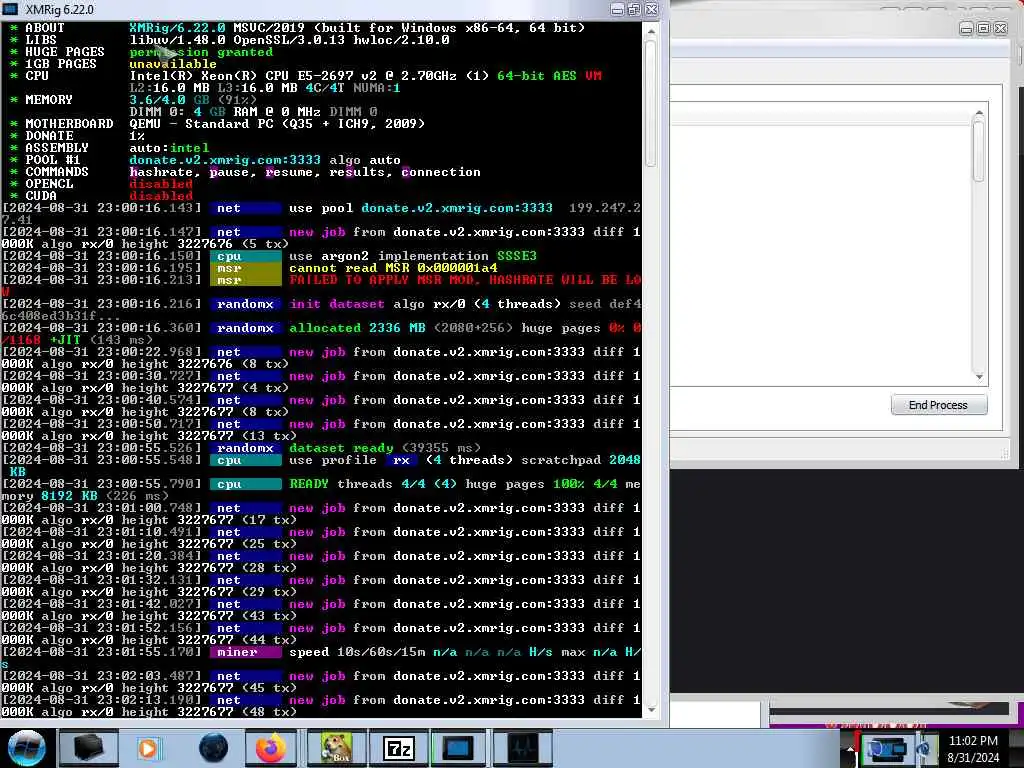Image resolution: width=1024 pixels, height=768 pixels.
Task: Click the background window list scroll-up arrow
Action: pos(978,114)
